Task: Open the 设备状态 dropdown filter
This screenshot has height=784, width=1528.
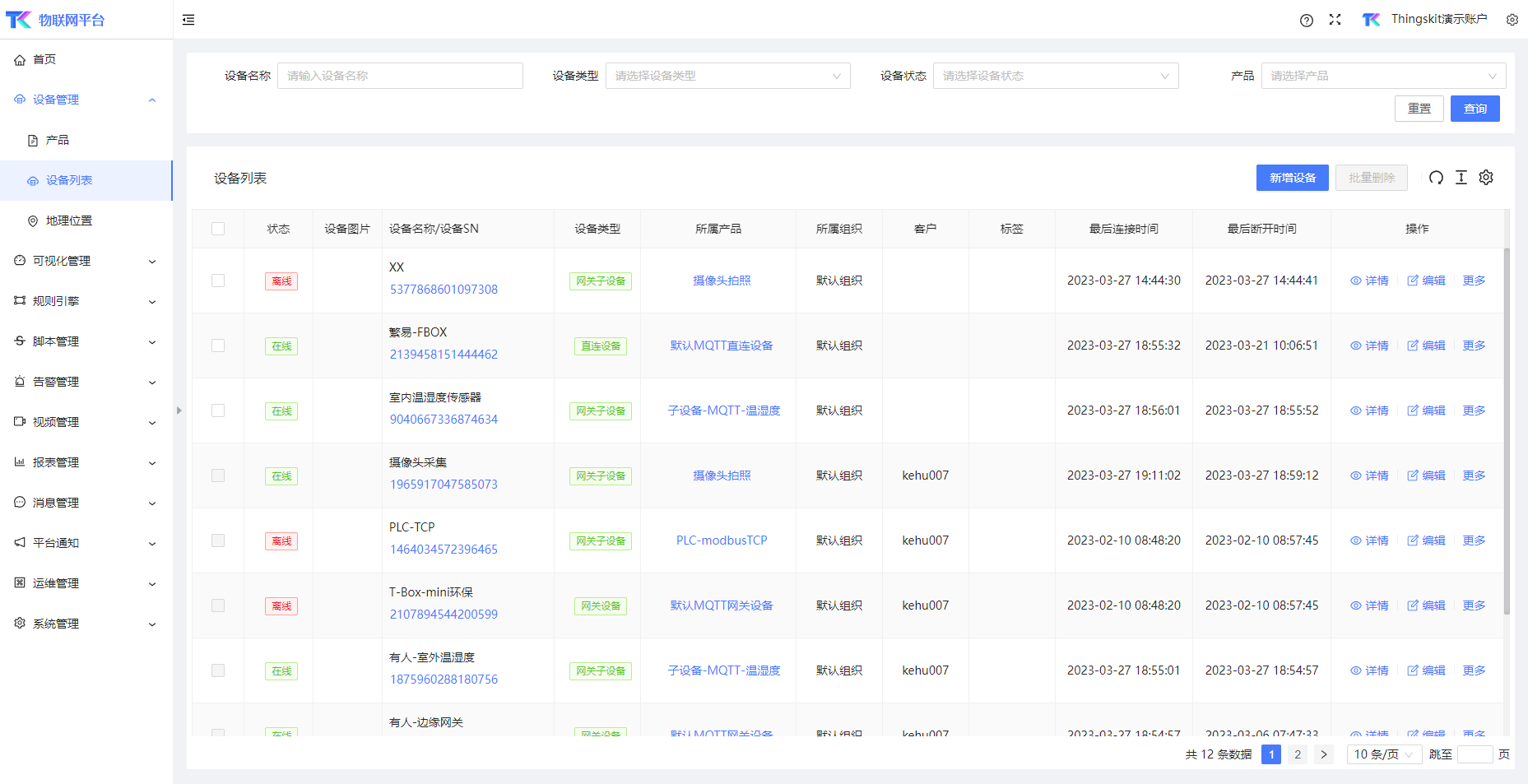Action: click(x=1056, y=76)
